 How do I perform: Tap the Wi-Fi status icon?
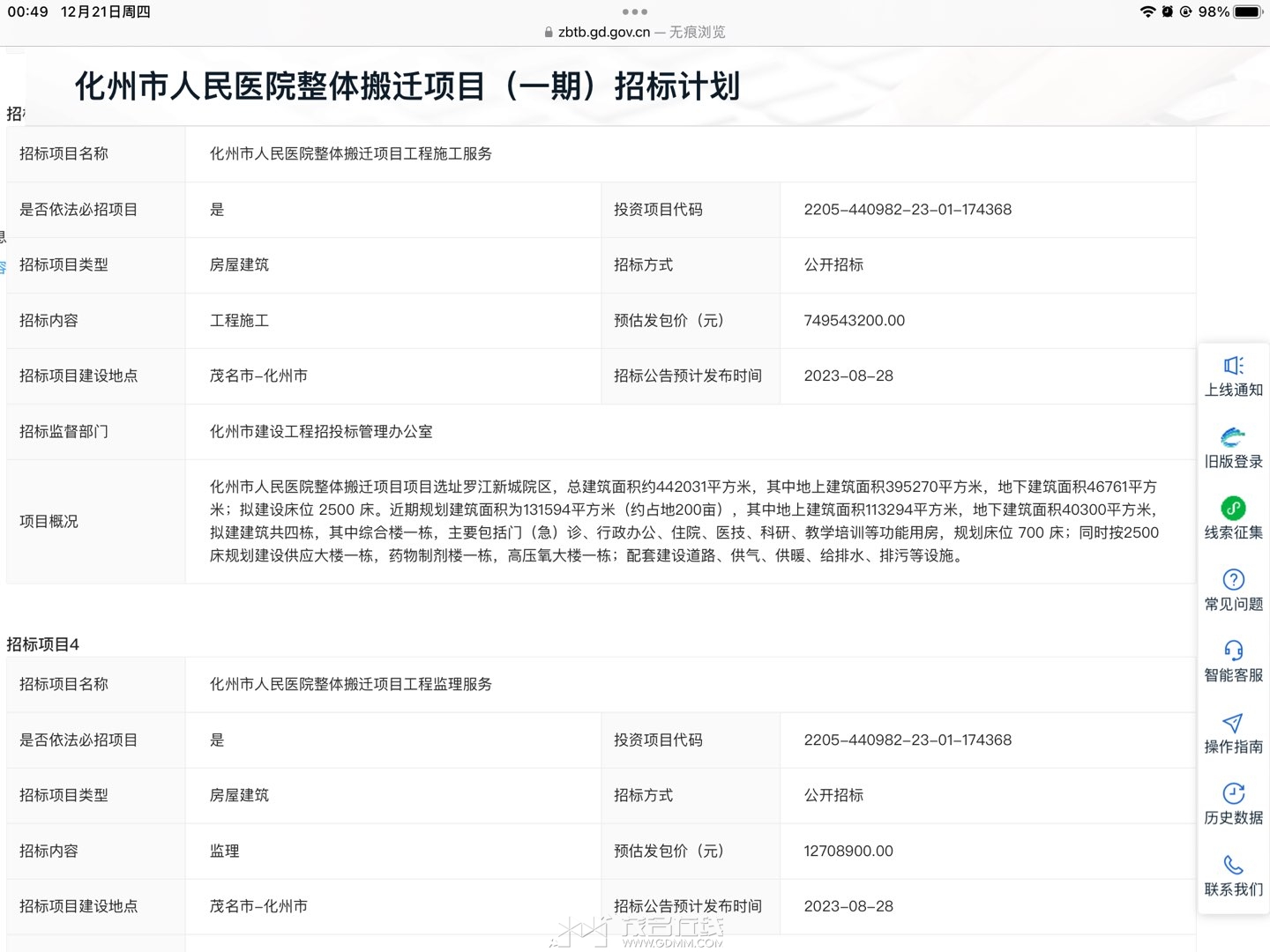(1147, 11)
